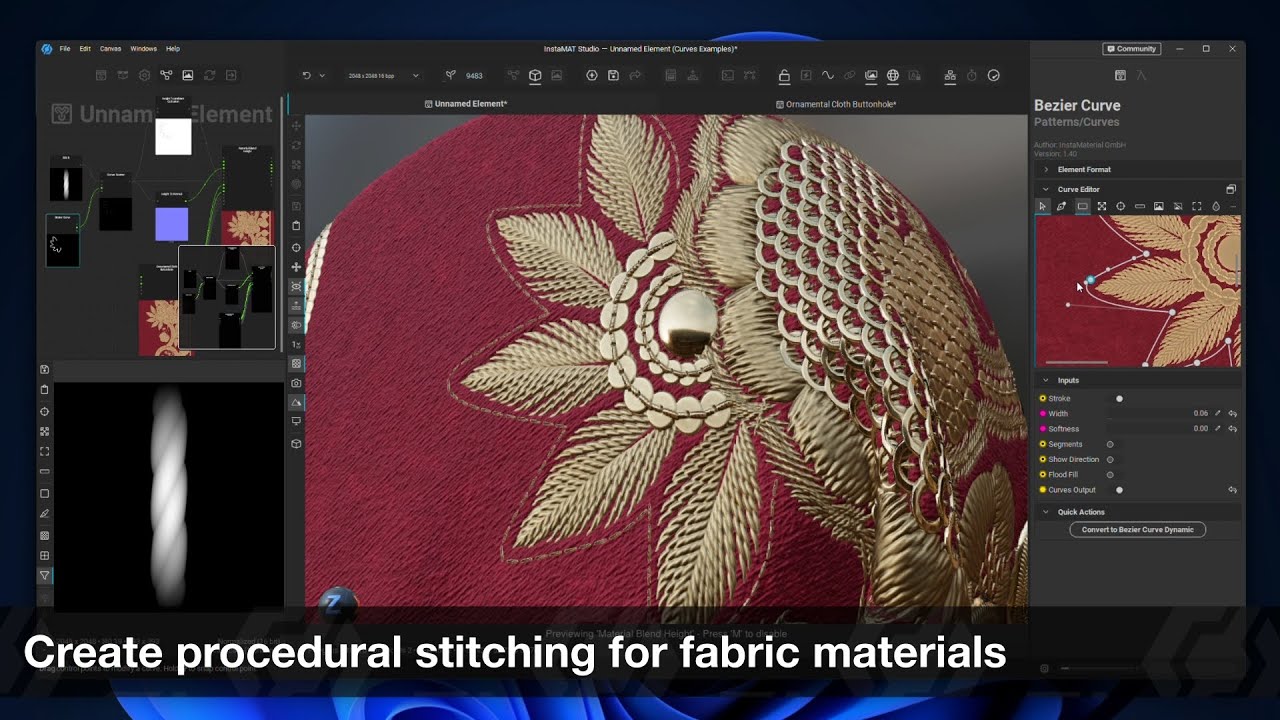Screen dimensions: 1280x720
Task: Open the Community panel
Action: coord(1131,48)
